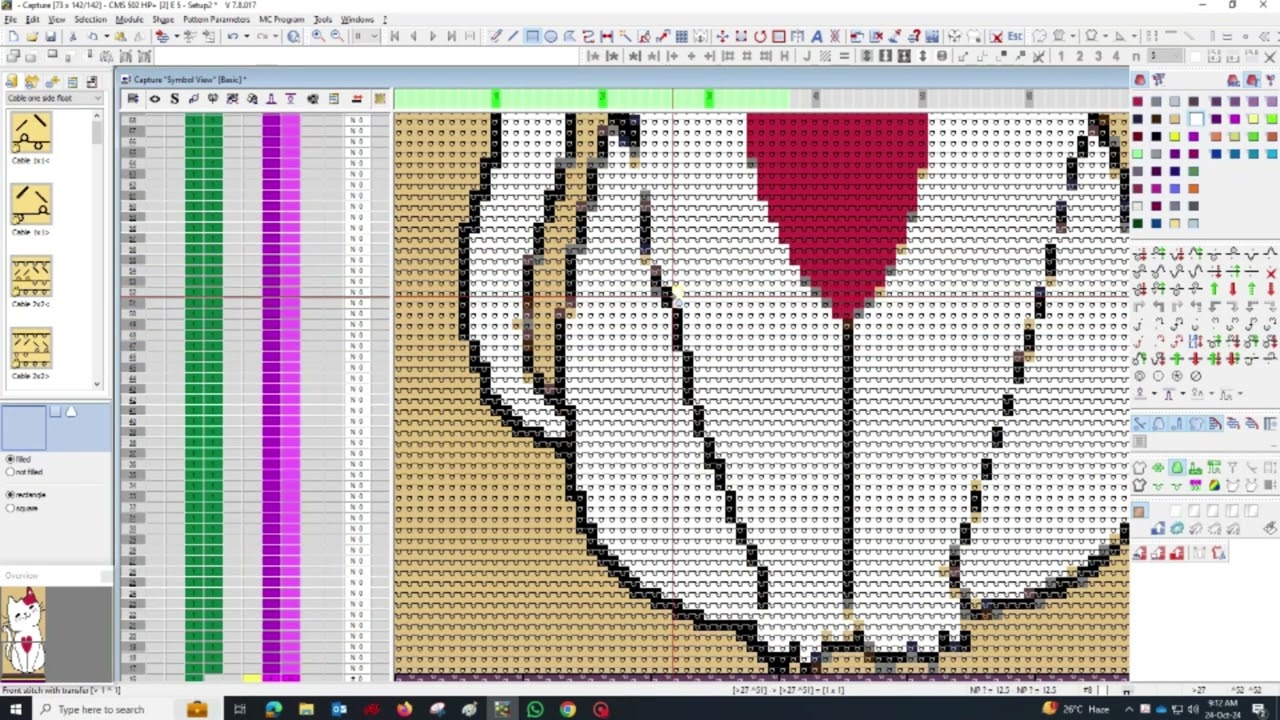Click the skip to first step arrow
The height and width of the screenshot is (720, 1280).
(394, 36)
